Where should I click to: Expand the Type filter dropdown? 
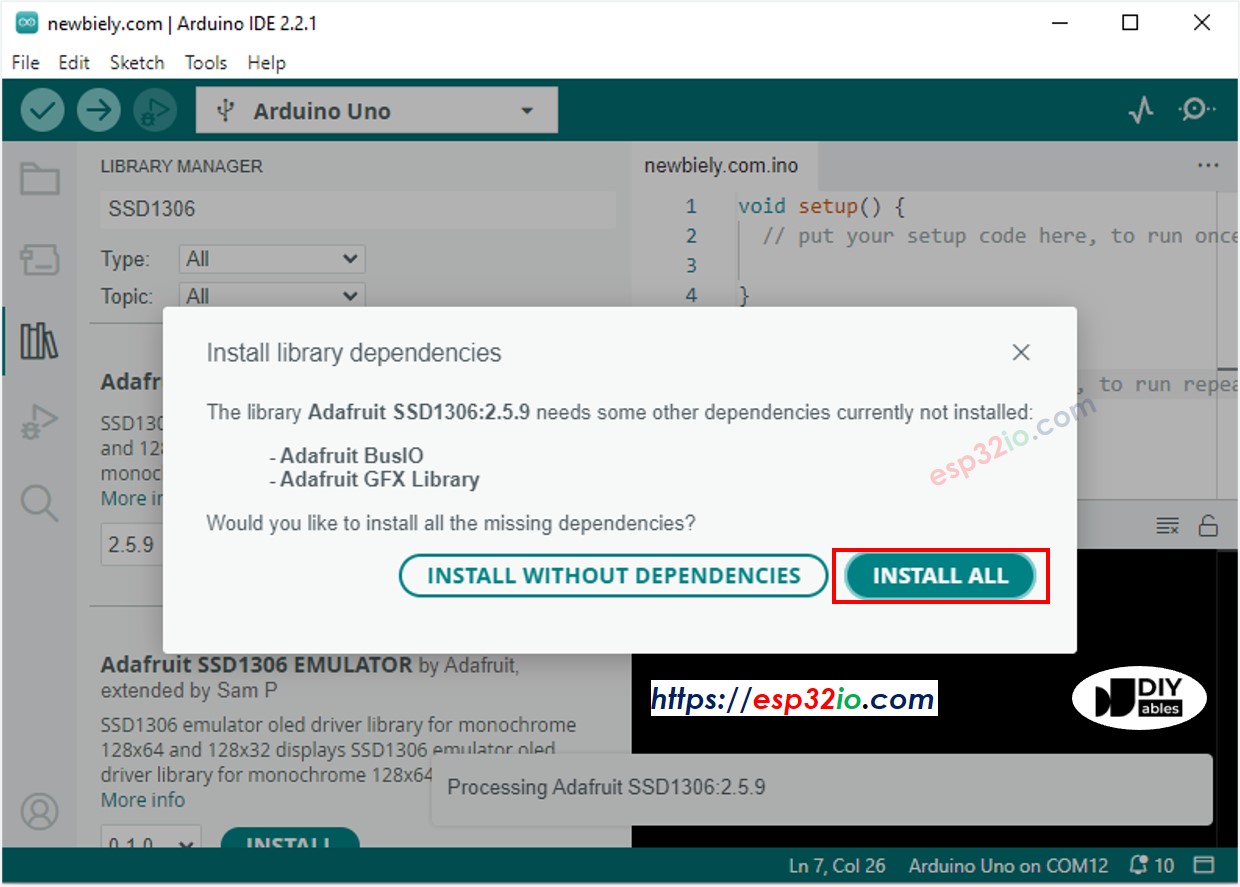272,259
